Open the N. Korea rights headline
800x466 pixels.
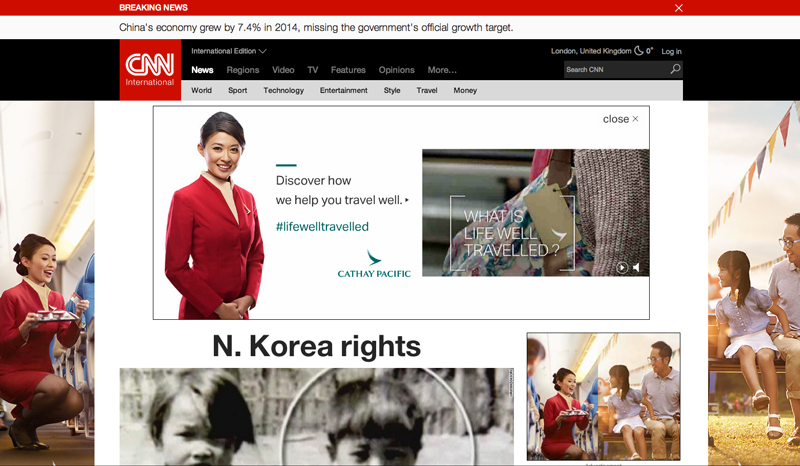pos(316,346)
